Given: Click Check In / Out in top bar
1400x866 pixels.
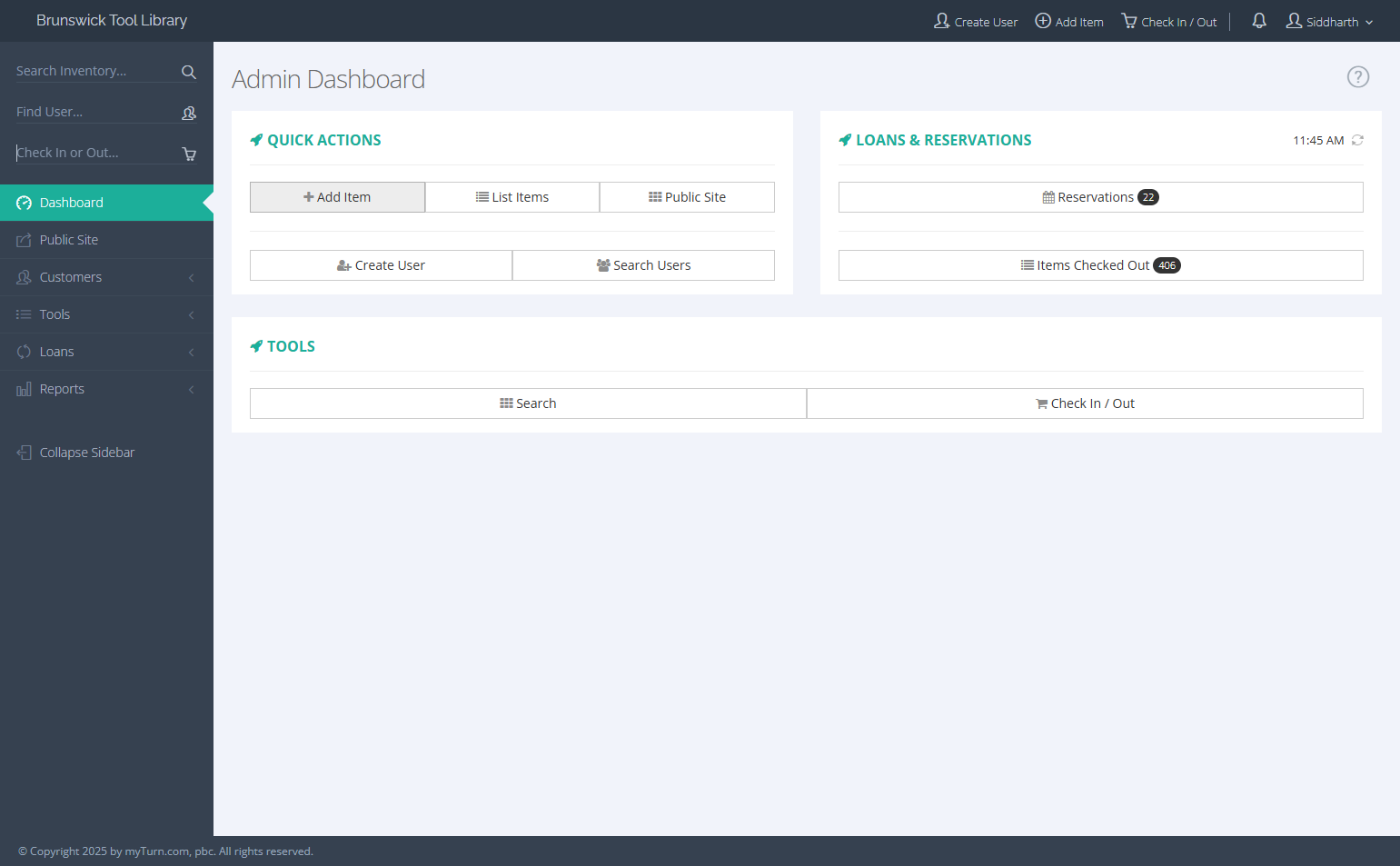Looking at the screenshot, I should click(x=1169, y=21).
